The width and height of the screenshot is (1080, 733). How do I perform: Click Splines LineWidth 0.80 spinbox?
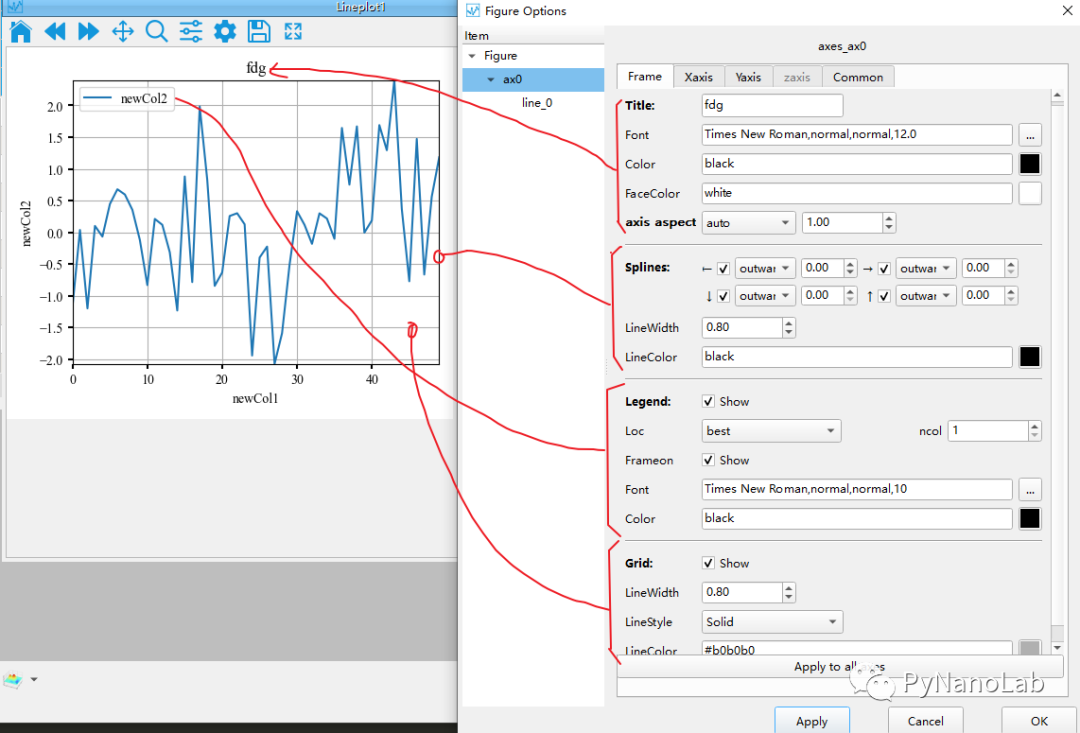pos(748,327)
